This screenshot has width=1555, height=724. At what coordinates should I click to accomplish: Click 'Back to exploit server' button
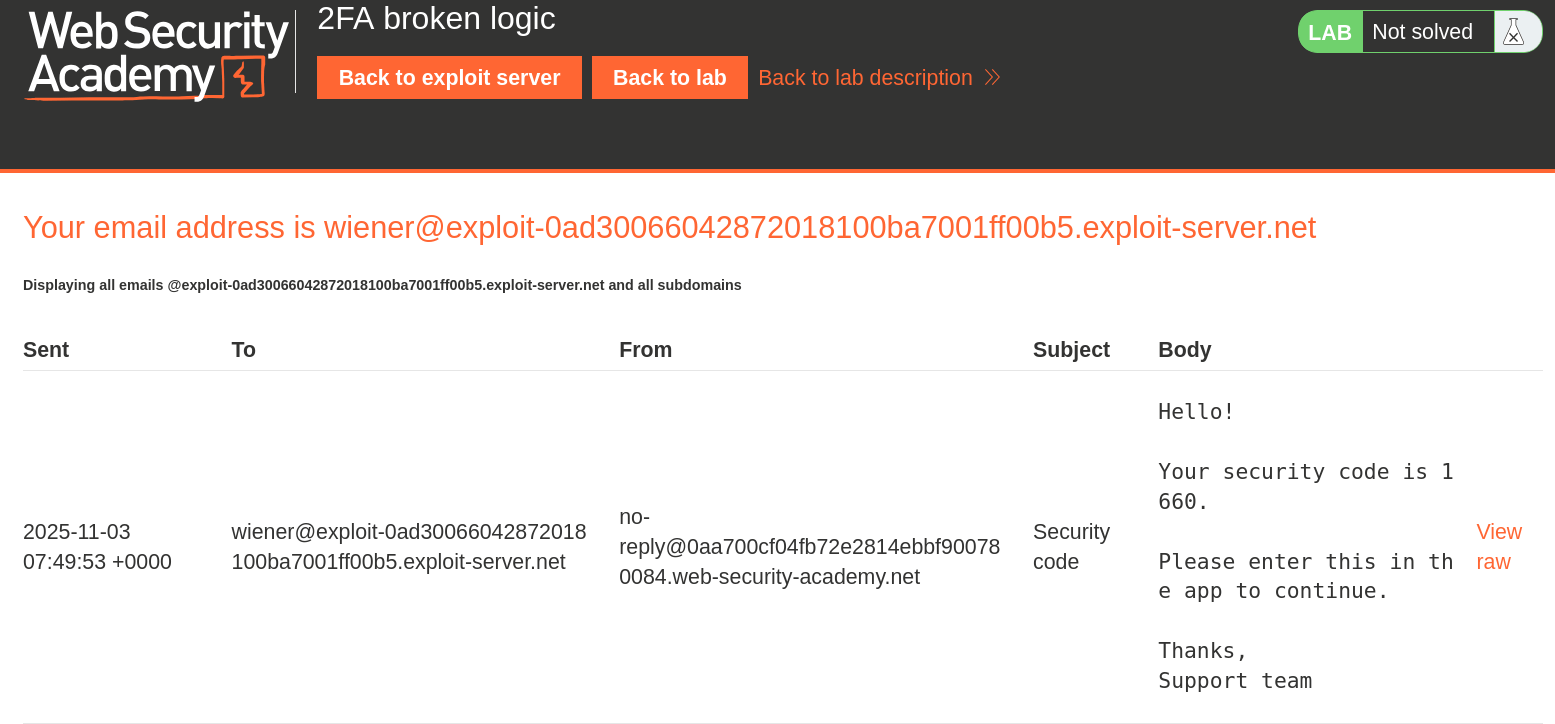pos(448,77)
